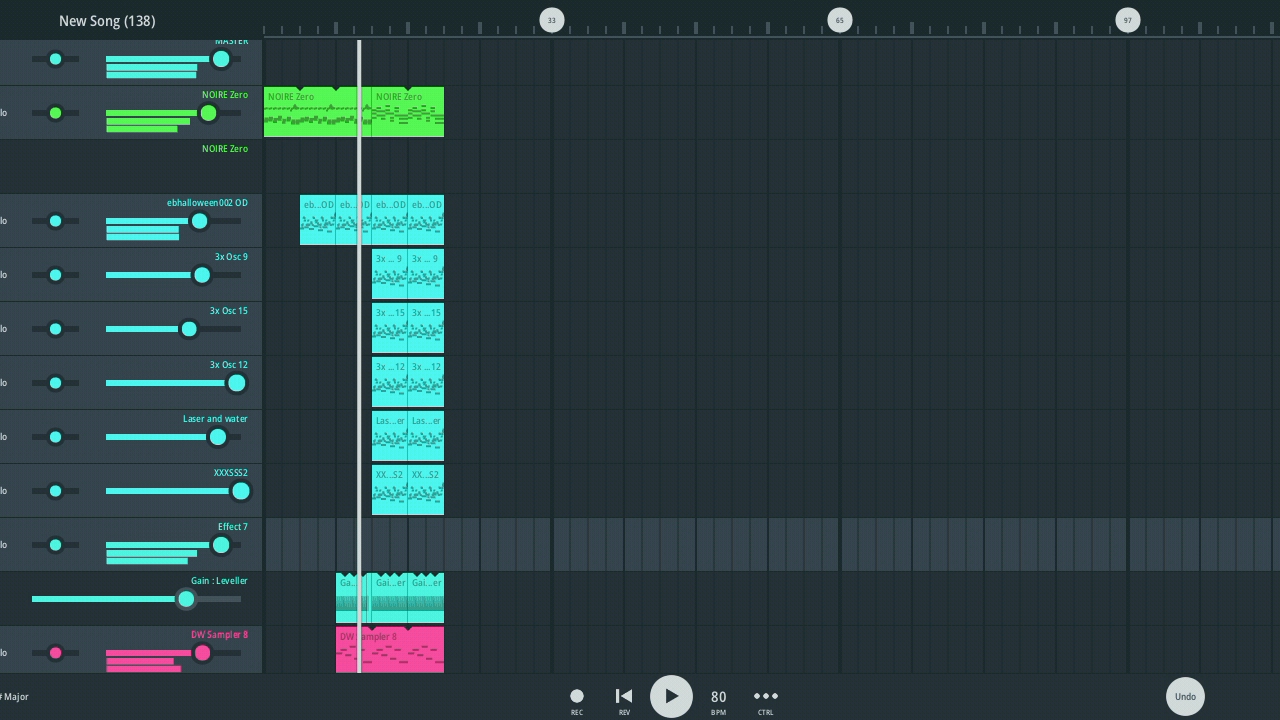
Task: Select the Laser and water track name
Action: [215, 419]
